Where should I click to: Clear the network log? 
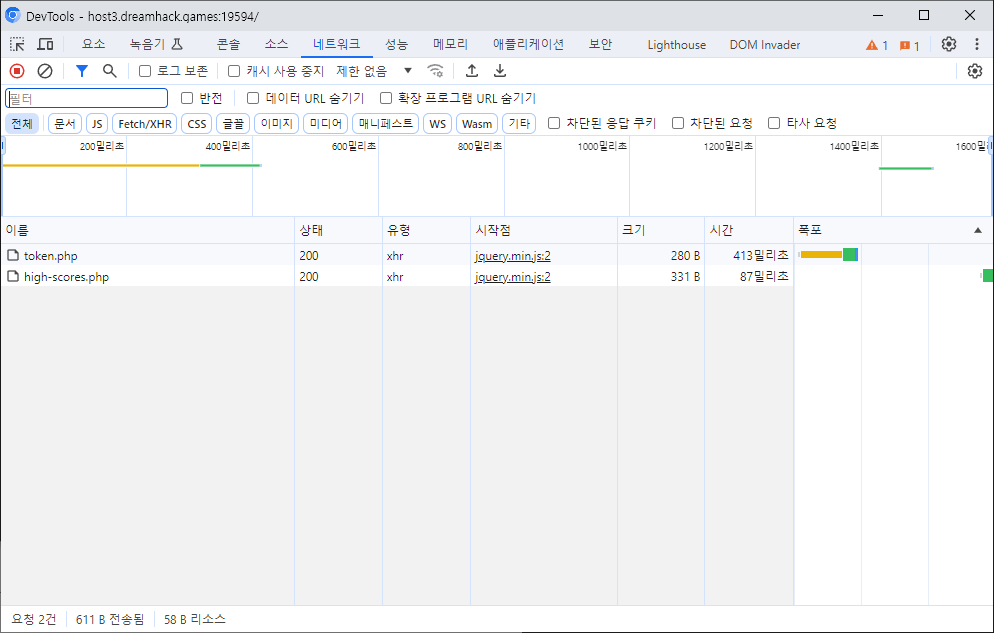tap(45, 71)
